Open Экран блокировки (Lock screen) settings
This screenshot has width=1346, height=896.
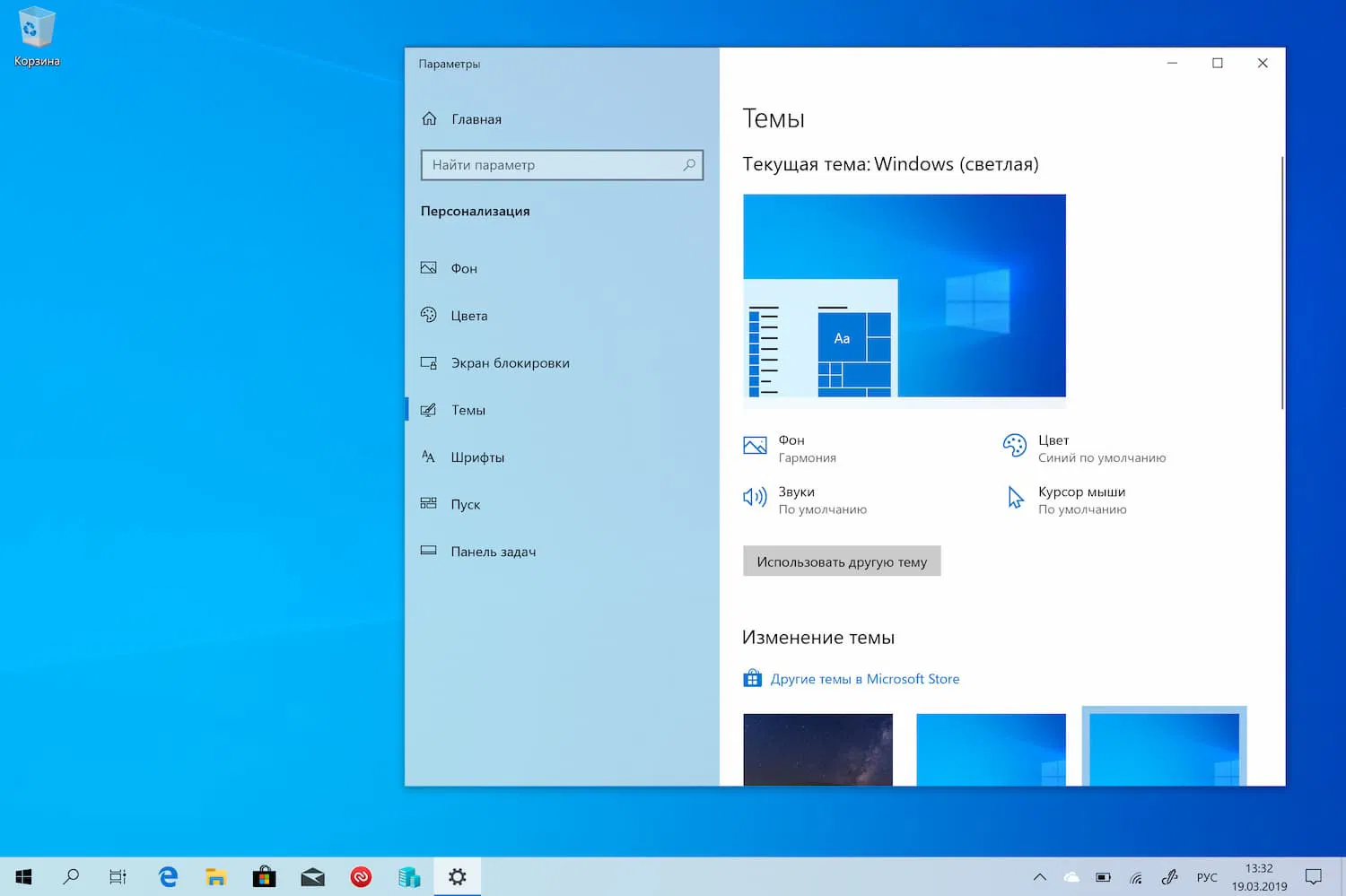point(510,362)
